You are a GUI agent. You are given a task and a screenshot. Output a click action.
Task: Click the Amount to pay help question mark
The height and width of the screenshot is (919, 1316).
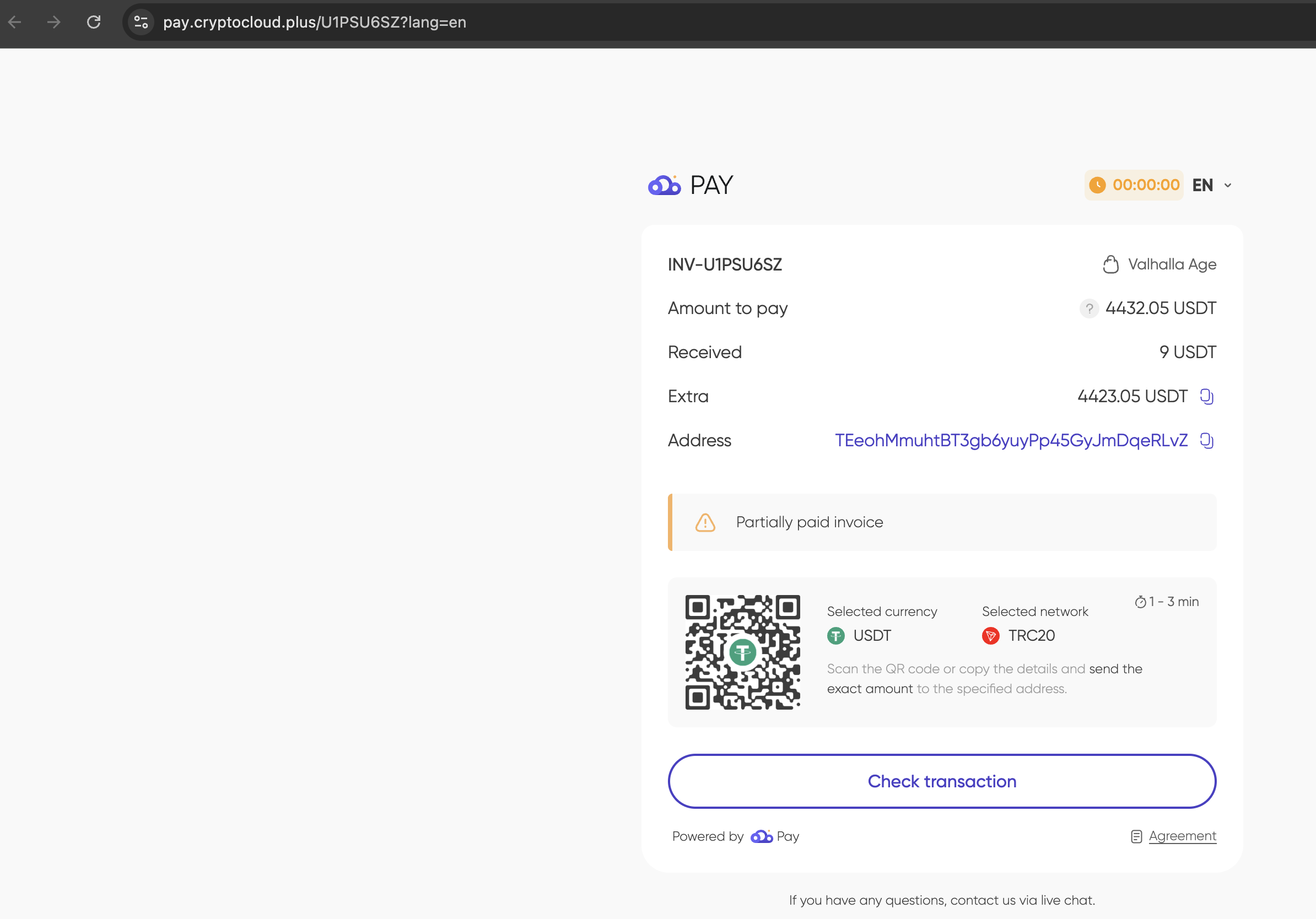tap(1089, 309)
